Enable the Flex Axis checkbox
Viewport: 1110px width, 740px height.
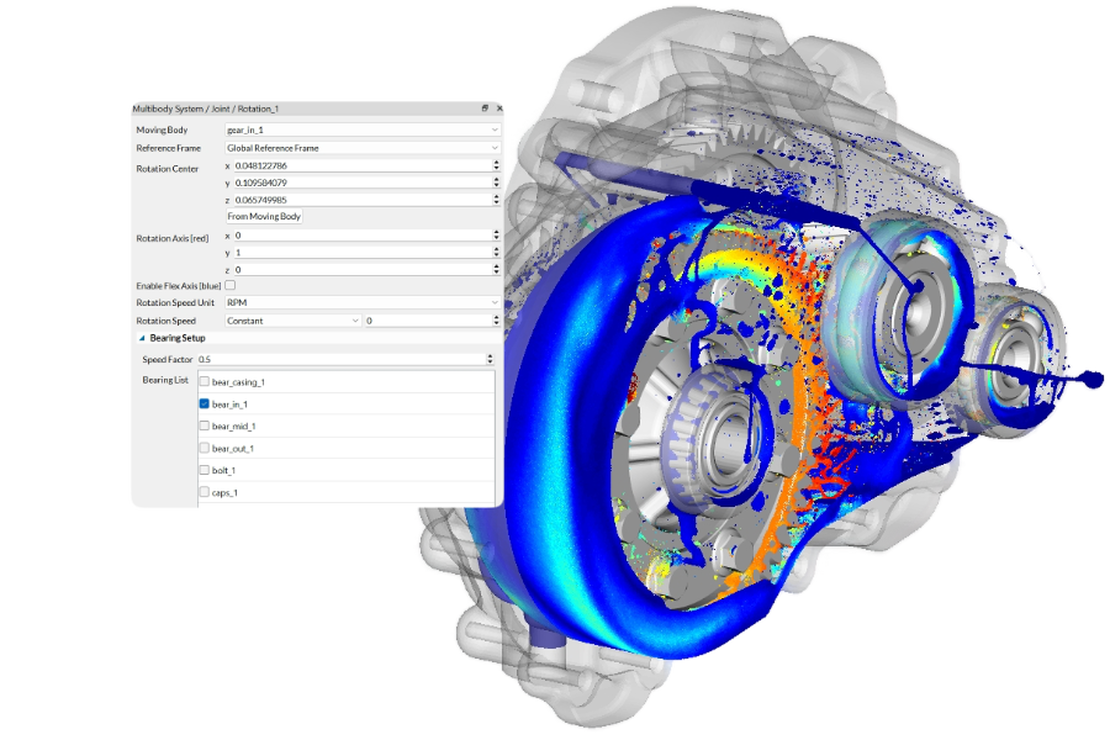[230, 286]
